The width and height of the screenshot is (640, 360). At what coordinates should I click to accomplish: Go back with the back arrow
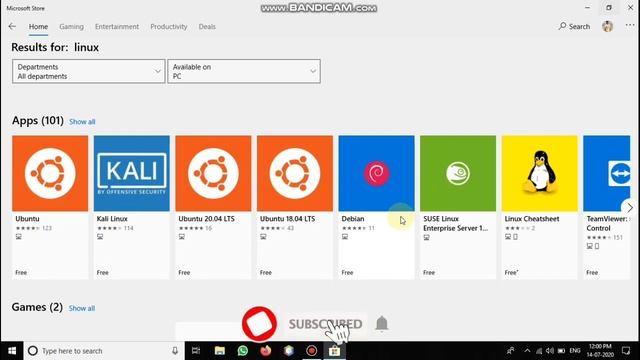tap(12, 27)
